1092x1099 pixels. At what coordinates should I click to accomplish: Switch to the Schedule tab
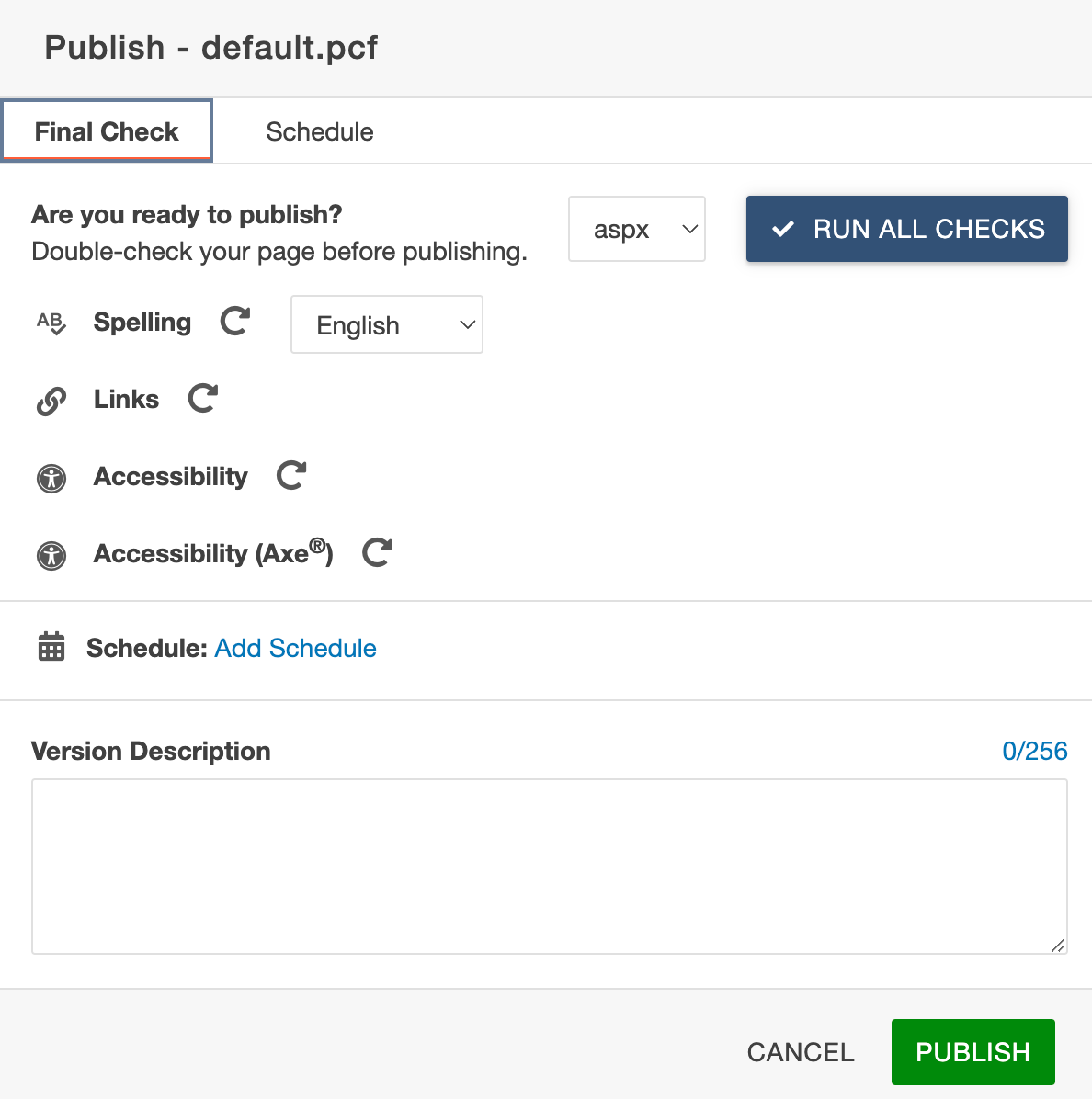[x=320, y=131]
